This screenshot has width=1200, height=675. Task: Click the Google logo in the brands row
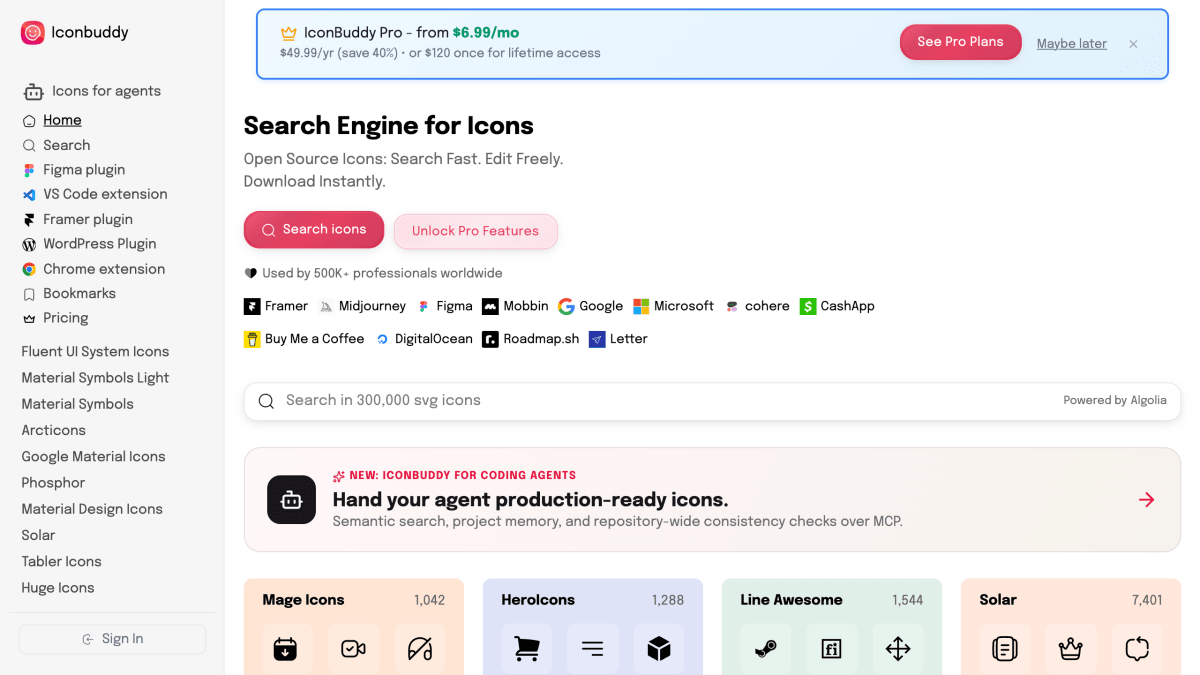[x=566, y=306]
